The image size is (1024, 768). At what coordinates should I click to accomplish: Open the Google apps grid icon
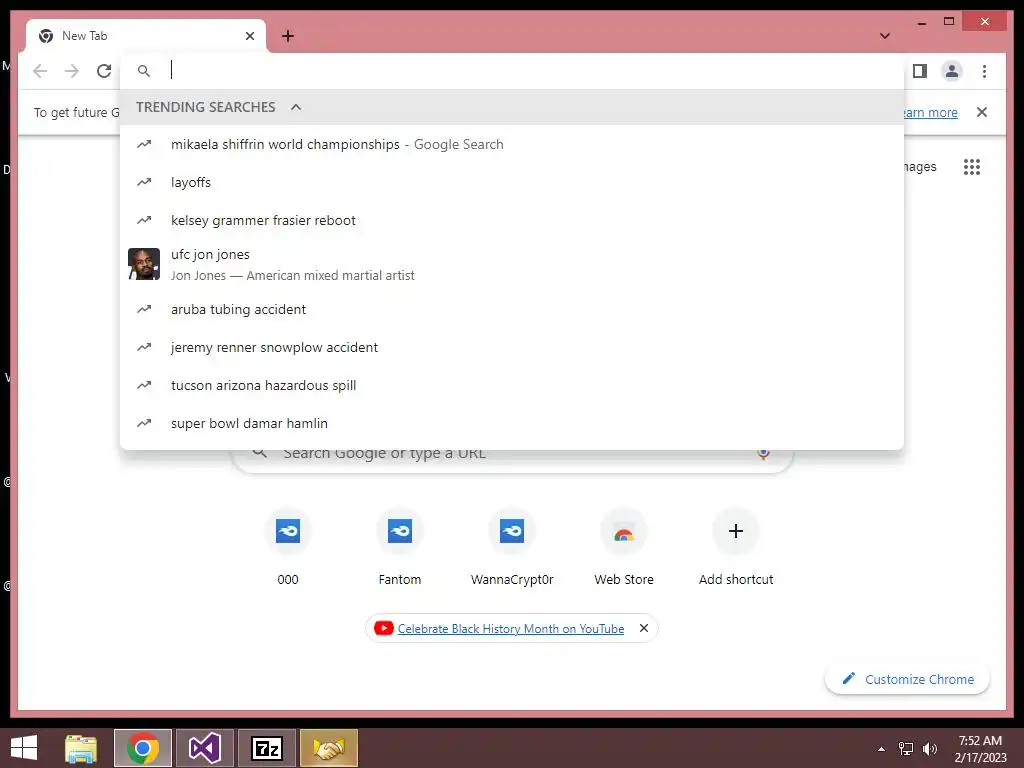click(x=972, y=167)
